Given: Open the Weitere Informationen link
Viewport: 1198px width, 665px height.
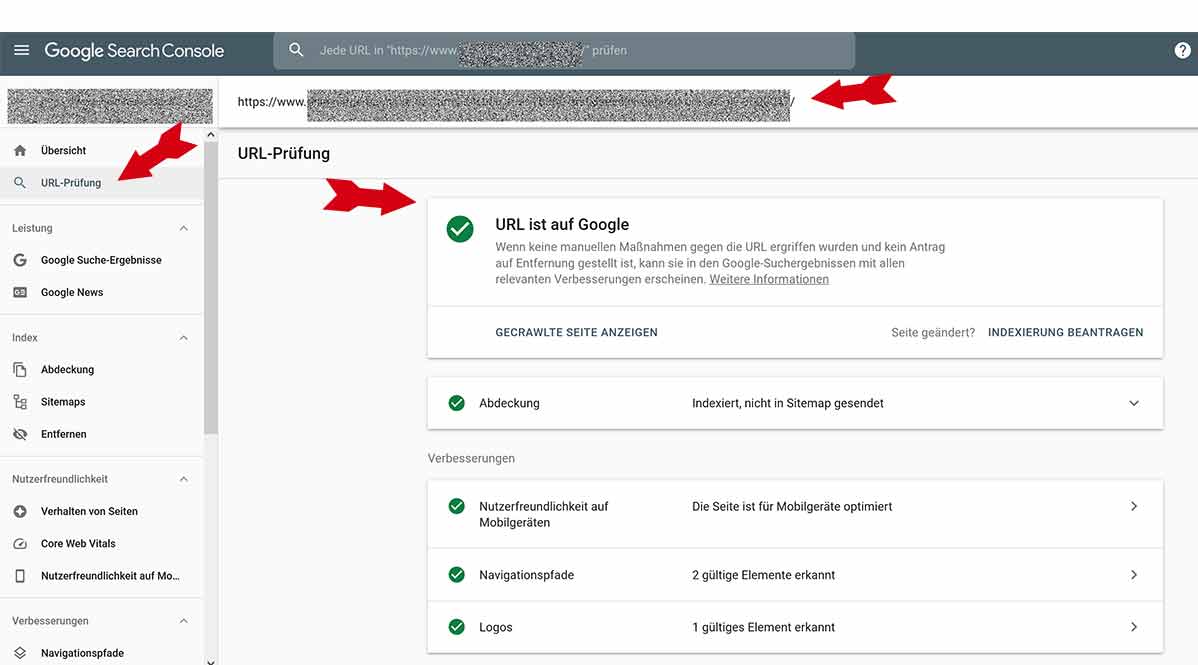Looking at the screenshot, I should tap(769, 279).
